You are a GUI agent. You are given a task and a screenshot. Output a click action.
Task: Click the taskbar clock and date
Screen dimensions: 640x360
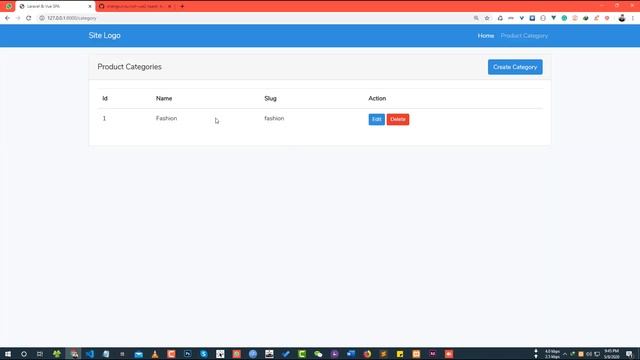pyautogui.click(x=611, y=354)
